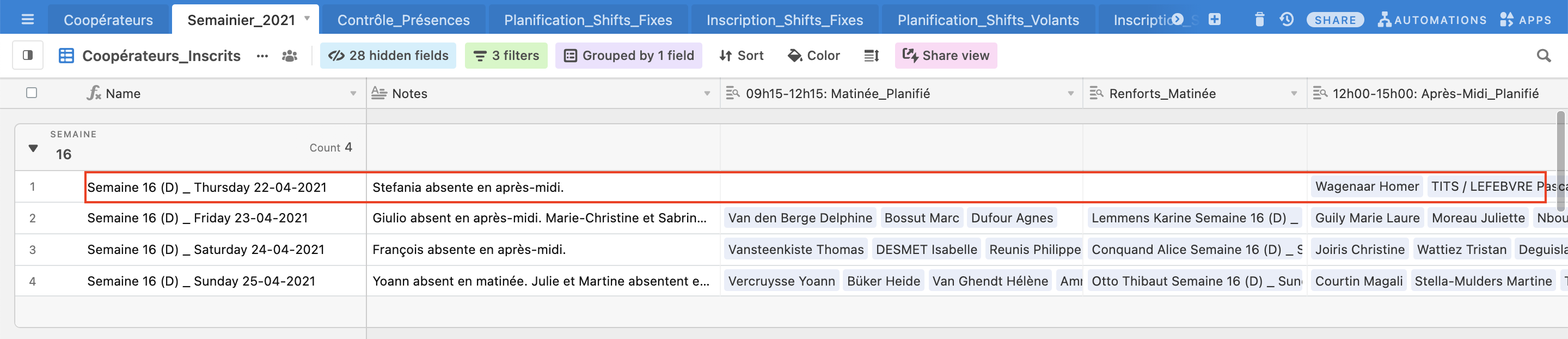
Task: Switch to the Coopérateurs tab
Action: (108, 20)
